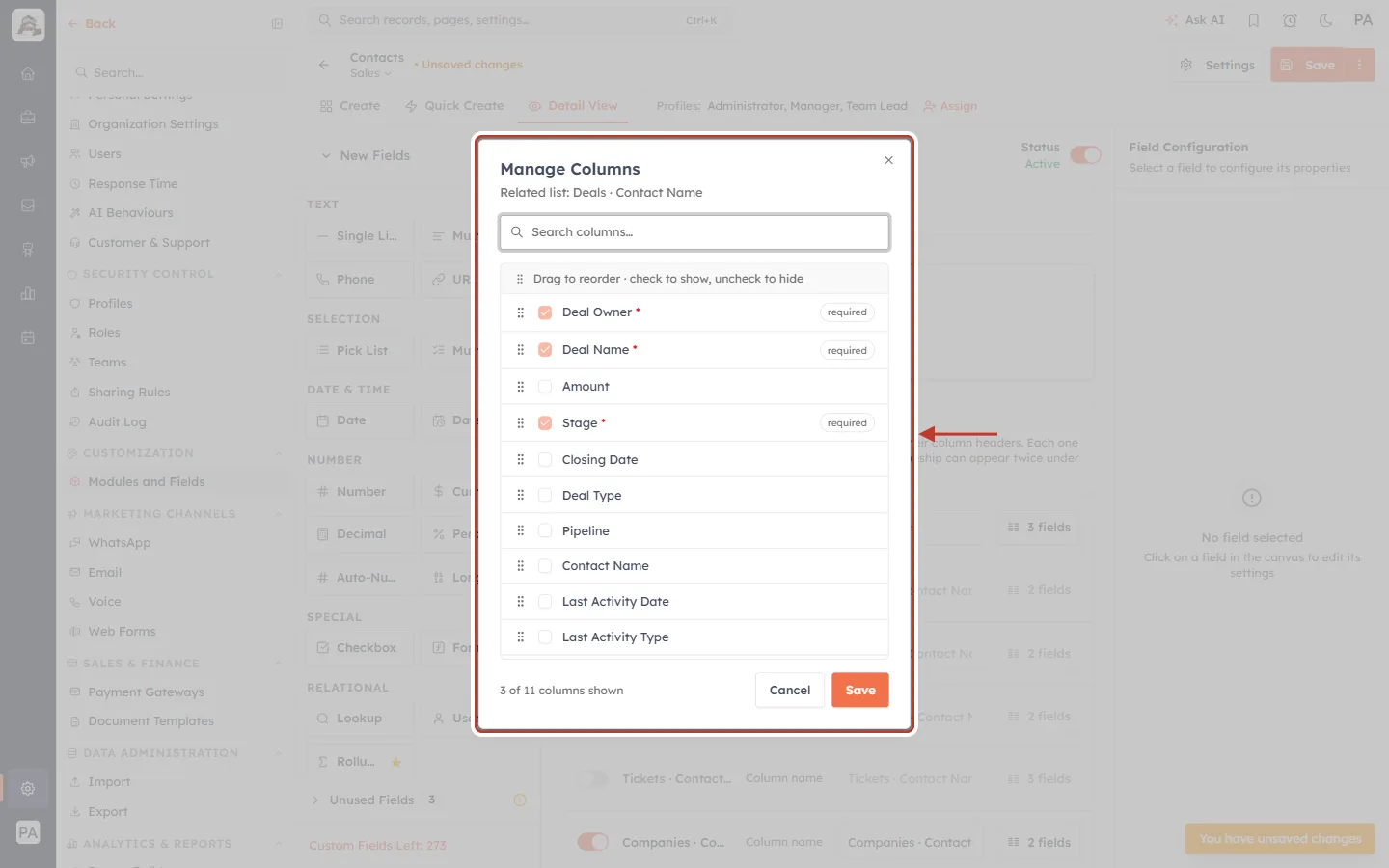Click the drag handle for Closing Date
This screenshot has width=1389, height=868.
coord(520,460)
